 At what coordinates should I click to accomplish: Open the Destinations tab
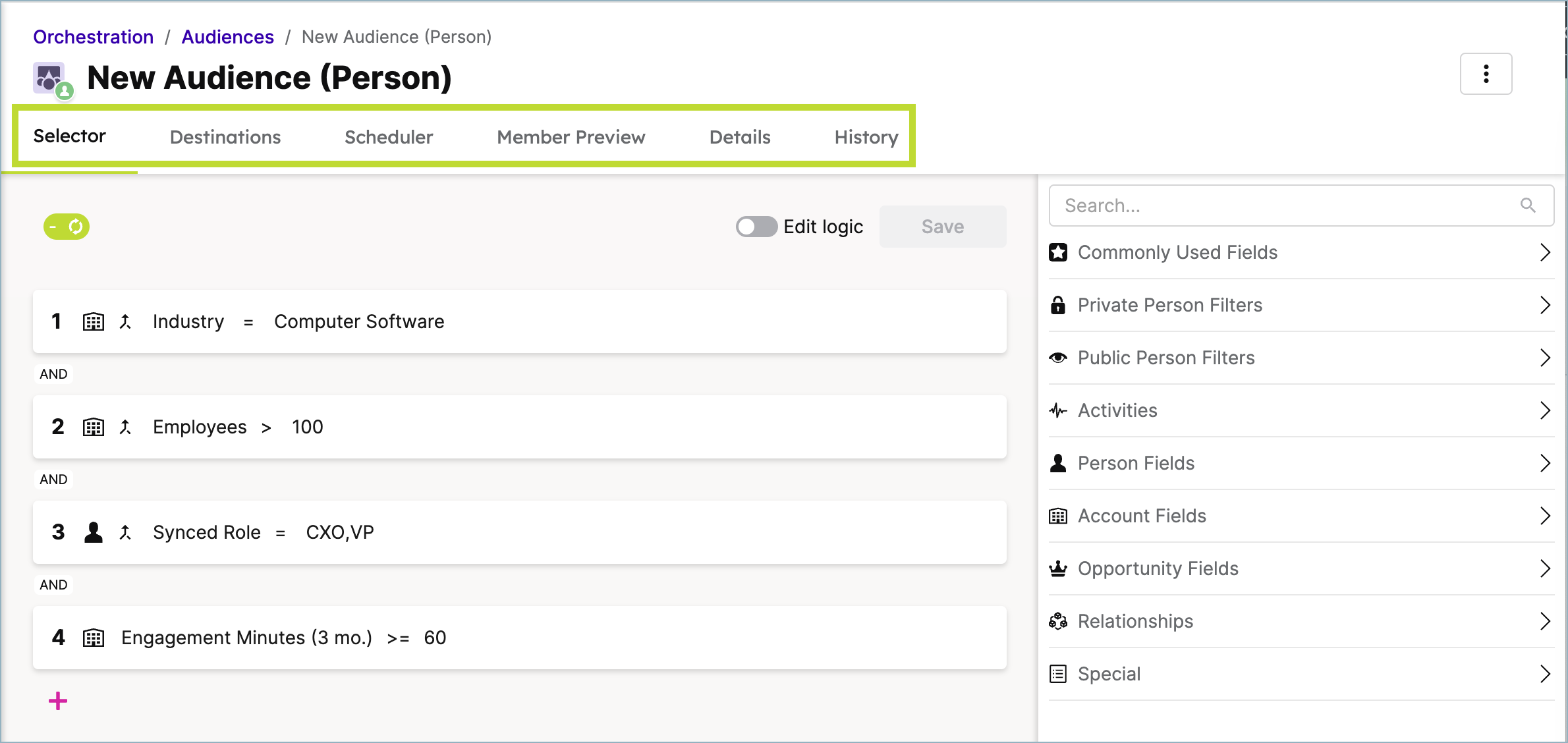[225, 137]
